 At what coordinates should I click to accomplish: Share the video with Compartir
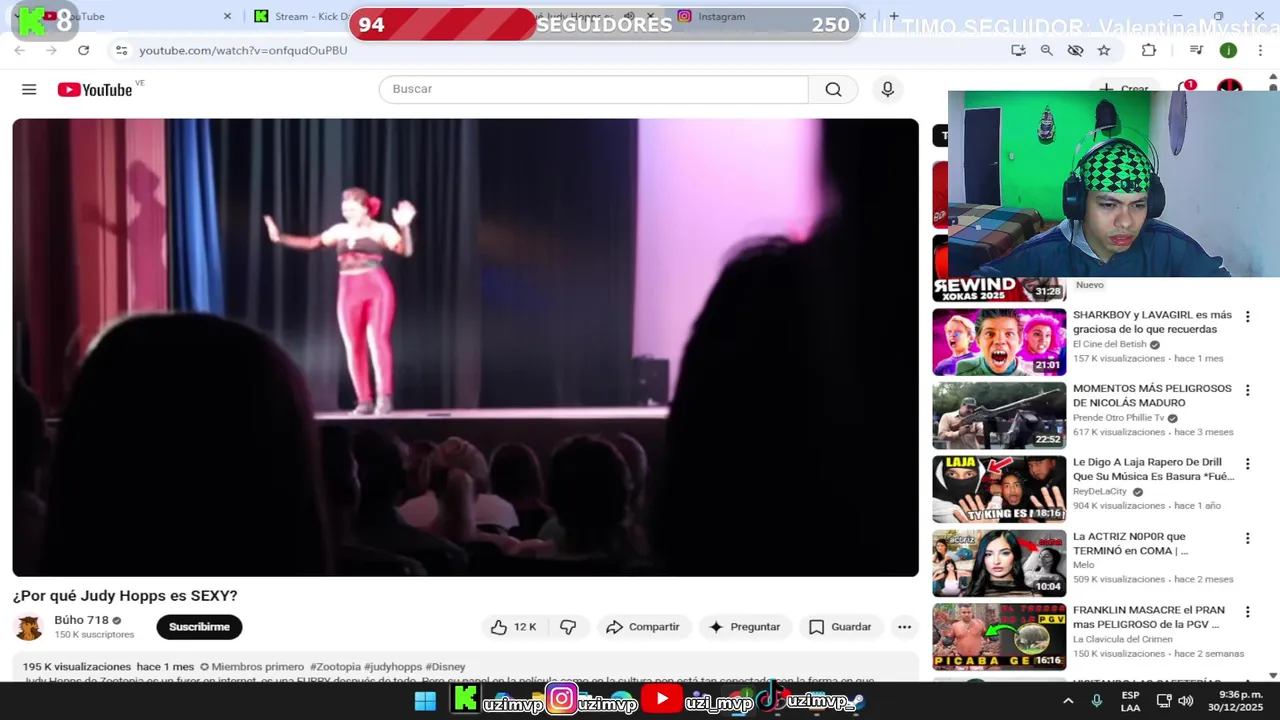[643, 627]
